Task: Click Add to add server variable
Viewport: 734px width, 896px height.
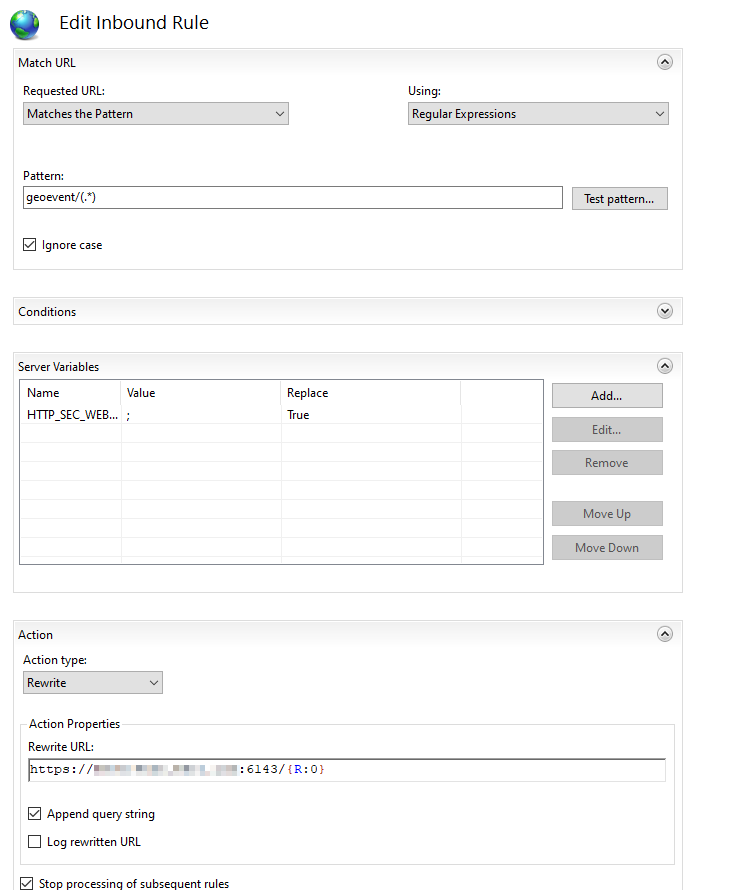Action: pos(606,396)
